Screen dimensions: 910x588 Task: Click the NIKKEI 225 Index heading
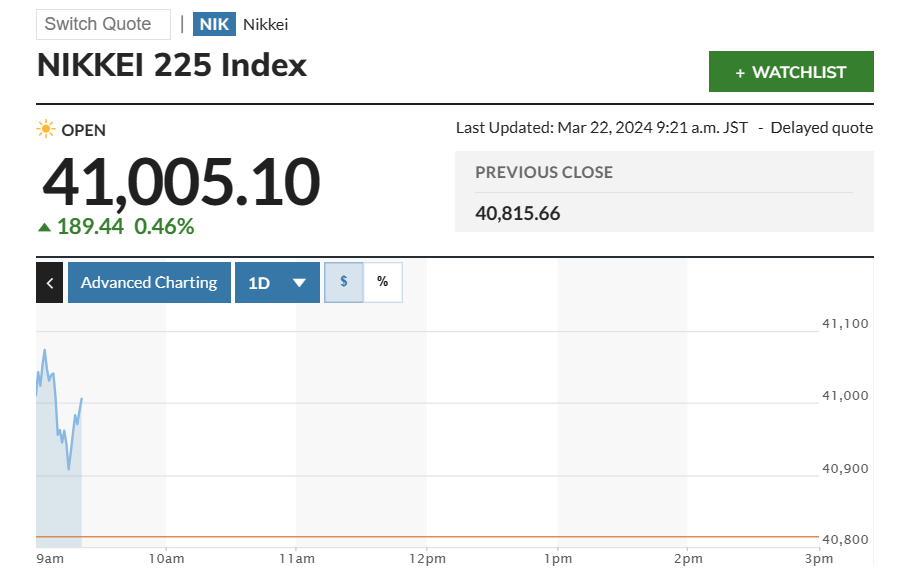pos(172,65)
